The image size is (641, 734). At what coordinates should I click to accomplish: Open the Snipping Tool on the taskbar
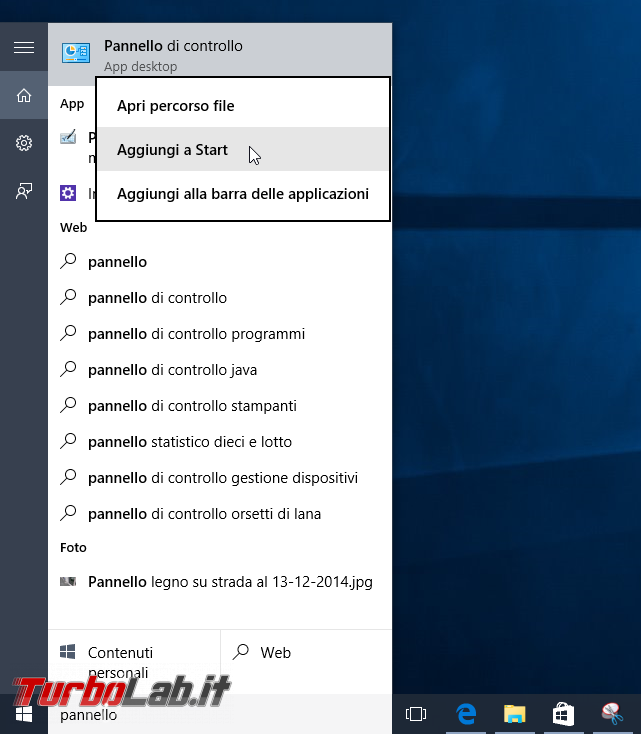(x=612, y=714)
